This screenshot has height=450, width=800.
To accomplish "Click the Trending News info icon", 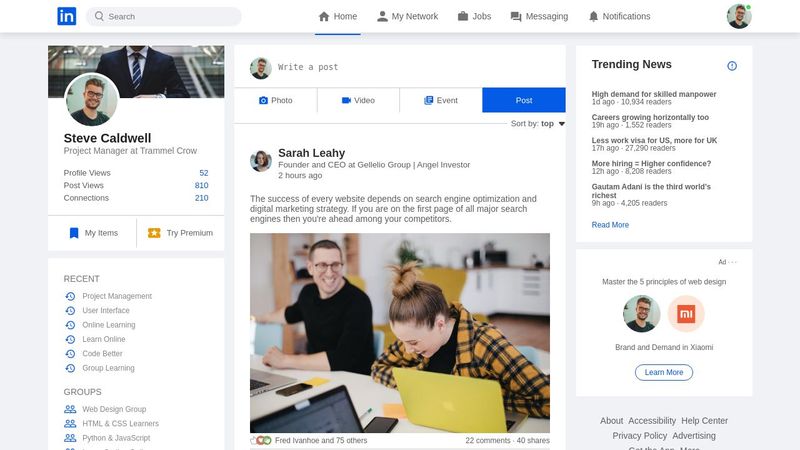I will coord(732,66).
